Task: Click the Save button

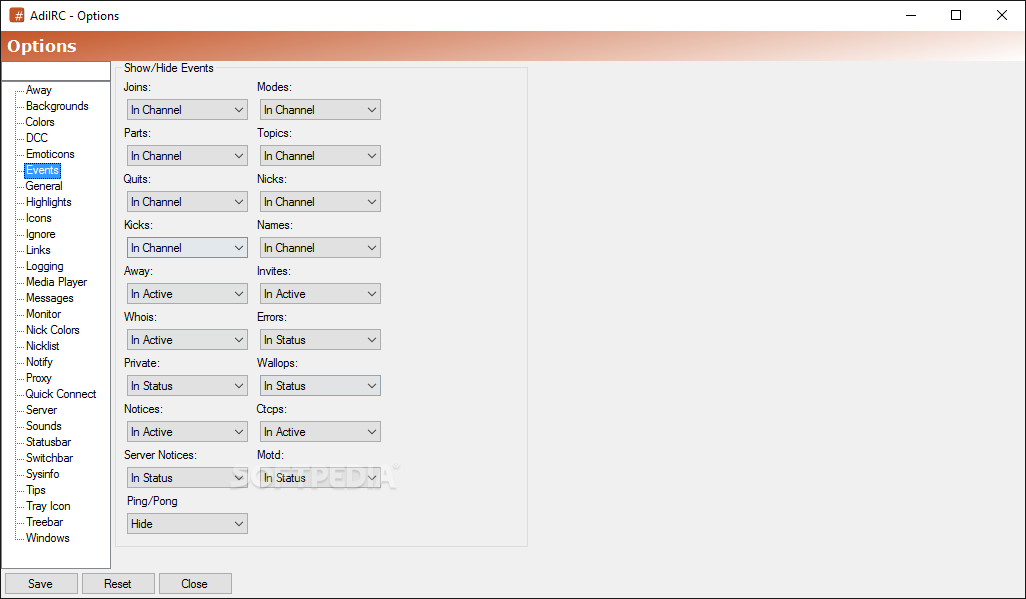Action: point(41,583)
